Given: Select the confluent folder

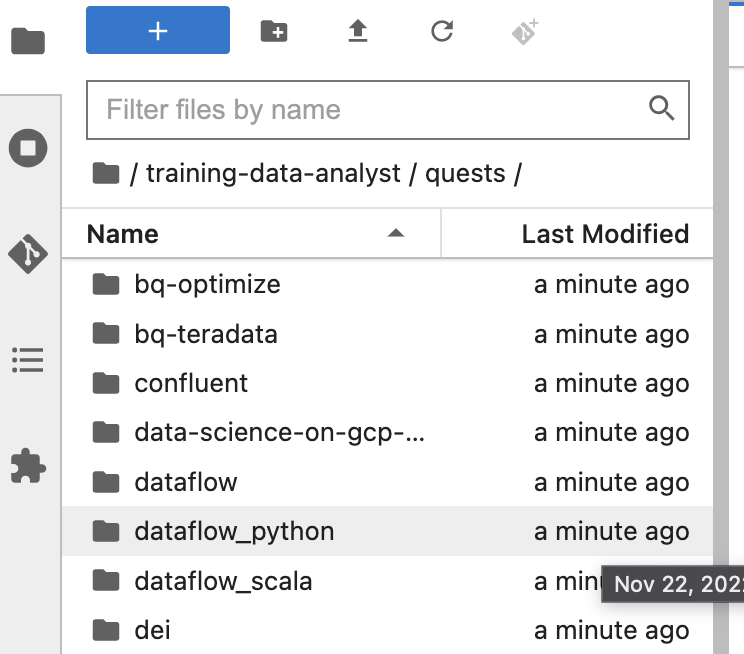Looking at the screenshot, I should (x=191, y=383).
